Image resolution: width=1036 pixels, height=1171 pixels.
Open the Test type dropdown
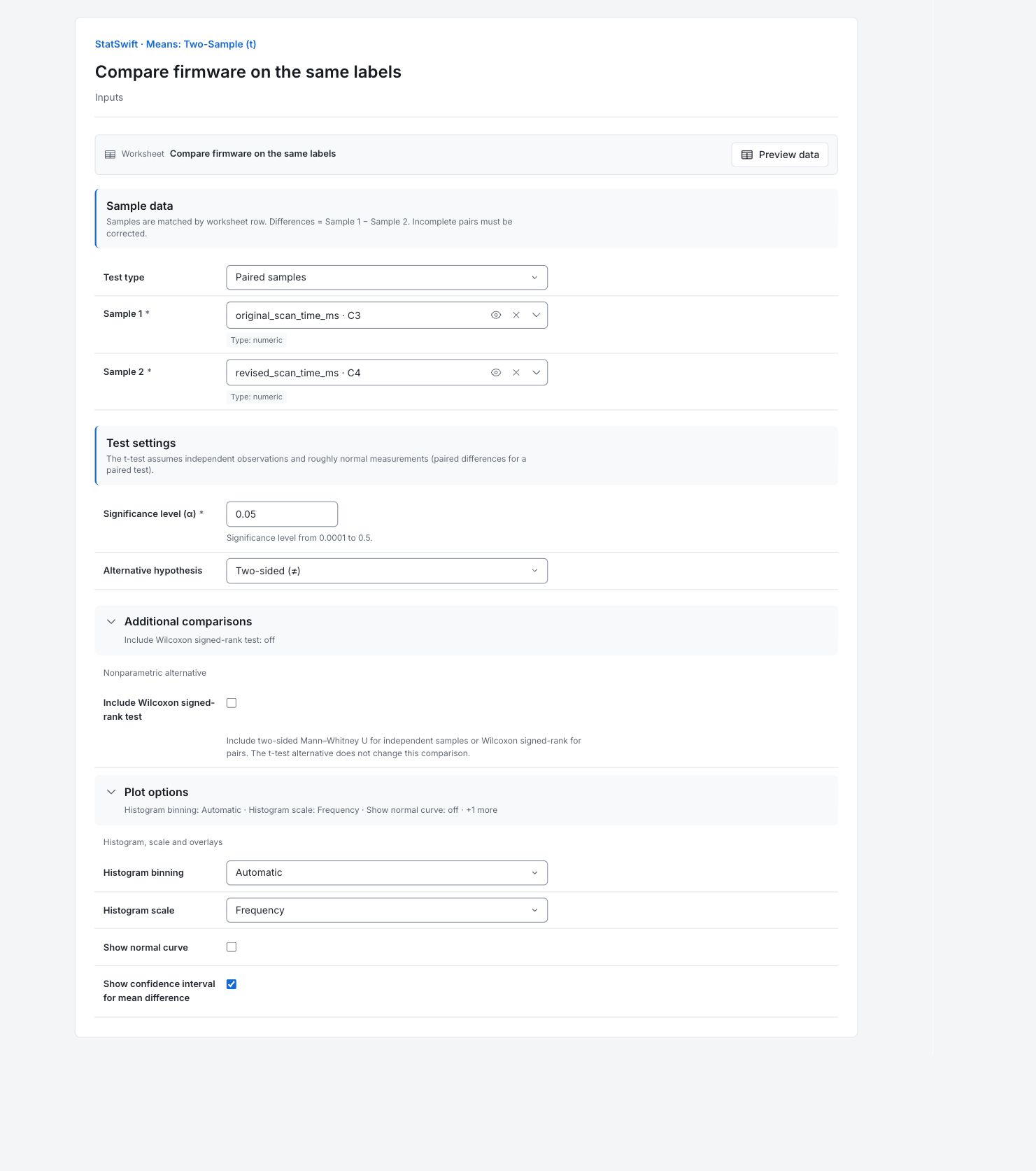tap(387, 278)
